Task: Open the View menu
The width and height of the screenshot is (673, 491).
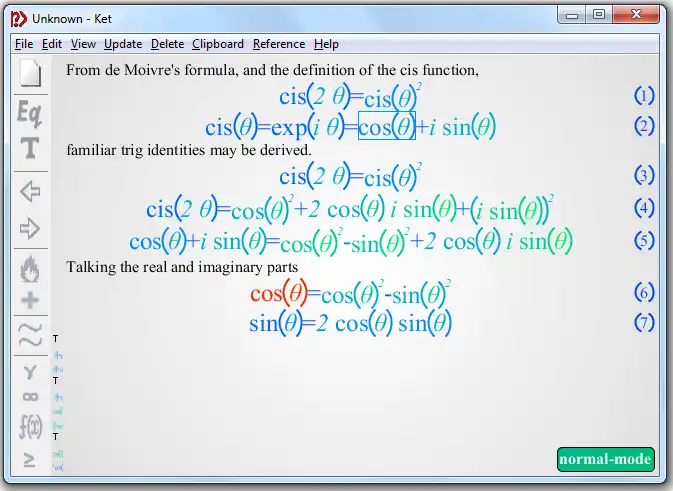Action: pos(83,44)
